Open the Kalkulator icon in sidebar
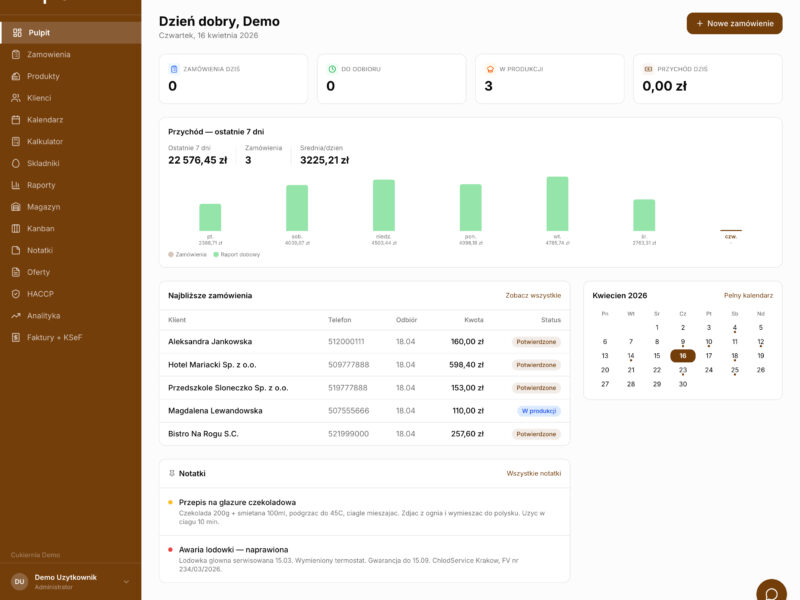The image size is (800, 600). click(16, 141)
